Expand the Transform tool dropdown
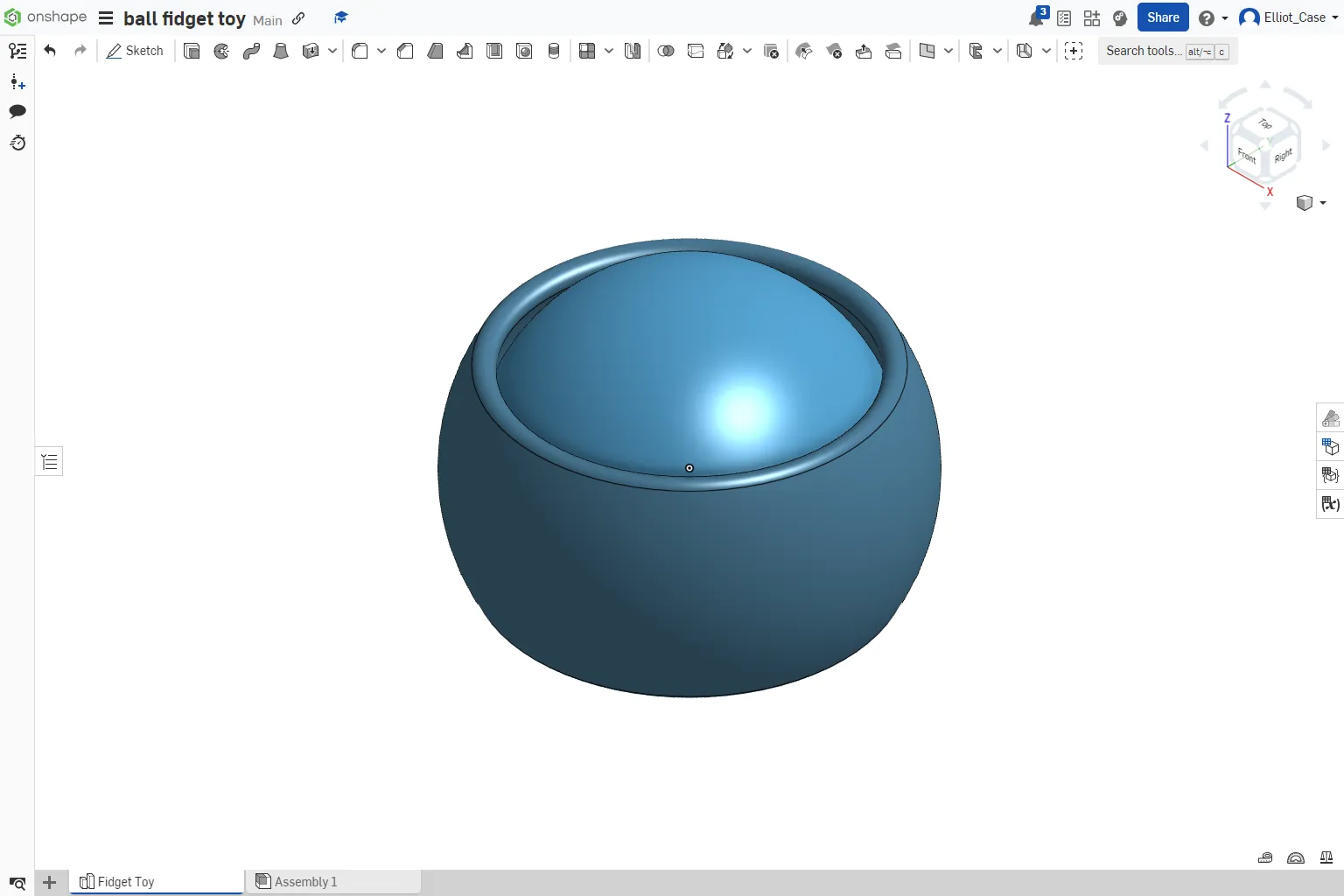 (x=747, y=51)
